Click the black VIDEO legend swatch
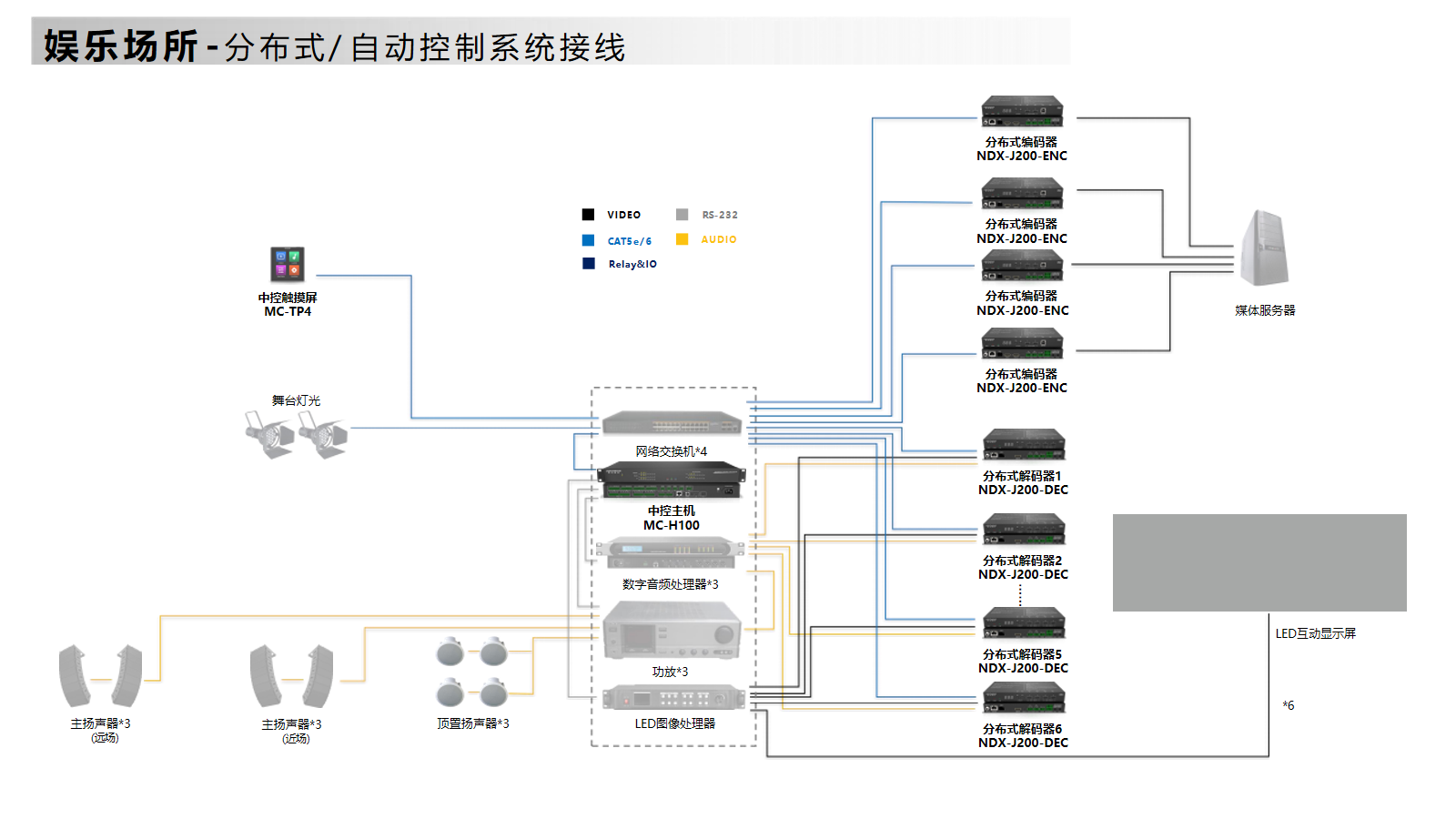The image size is (1456, 819). (x=588, y=215)
